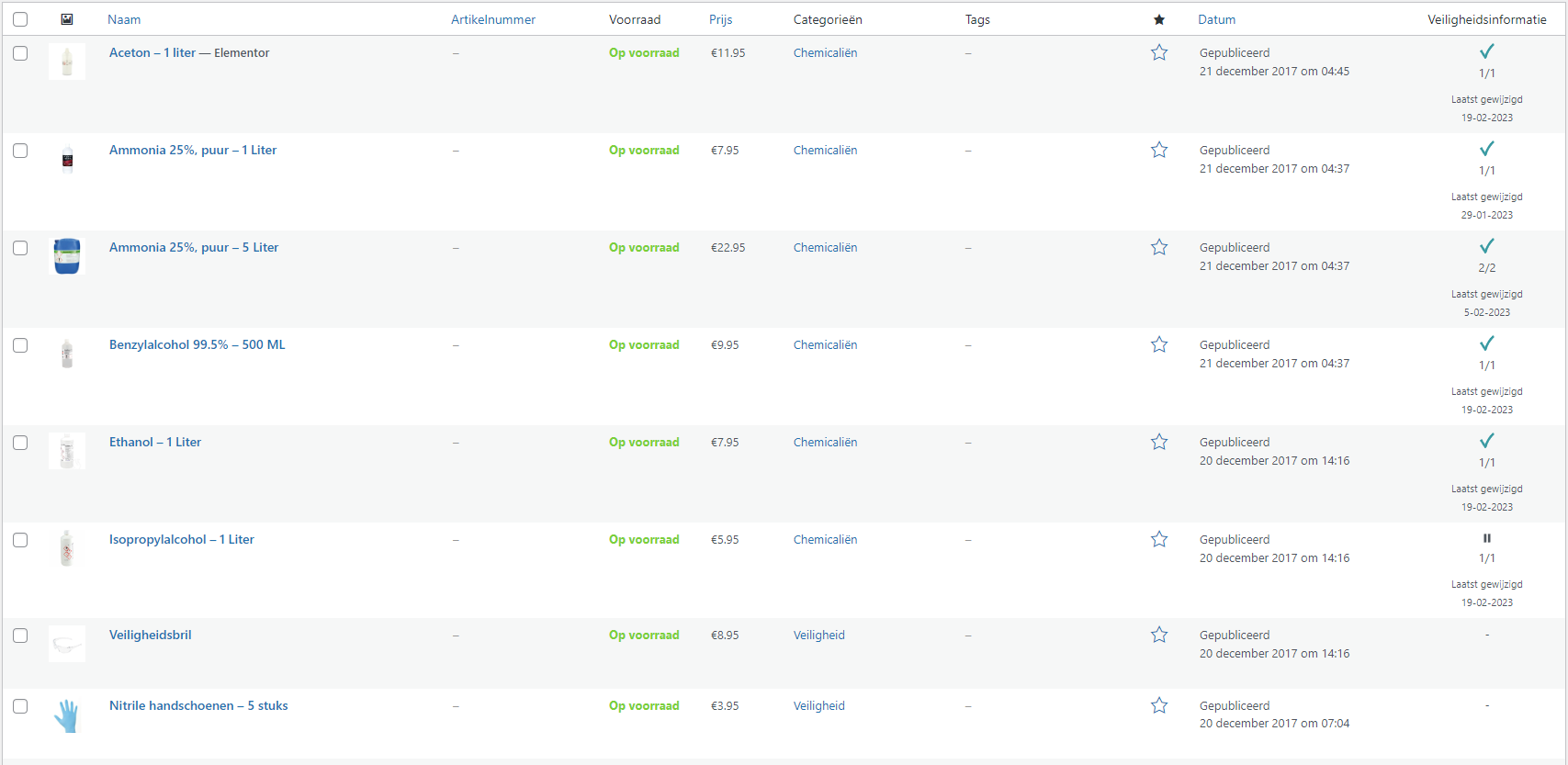Image resolution: width=1568 pixels, height=765 pixels.
Task: Toggle featured star for Ethanol – 1 Liter
Action: pyautogui.click(x=1159, y=442)
